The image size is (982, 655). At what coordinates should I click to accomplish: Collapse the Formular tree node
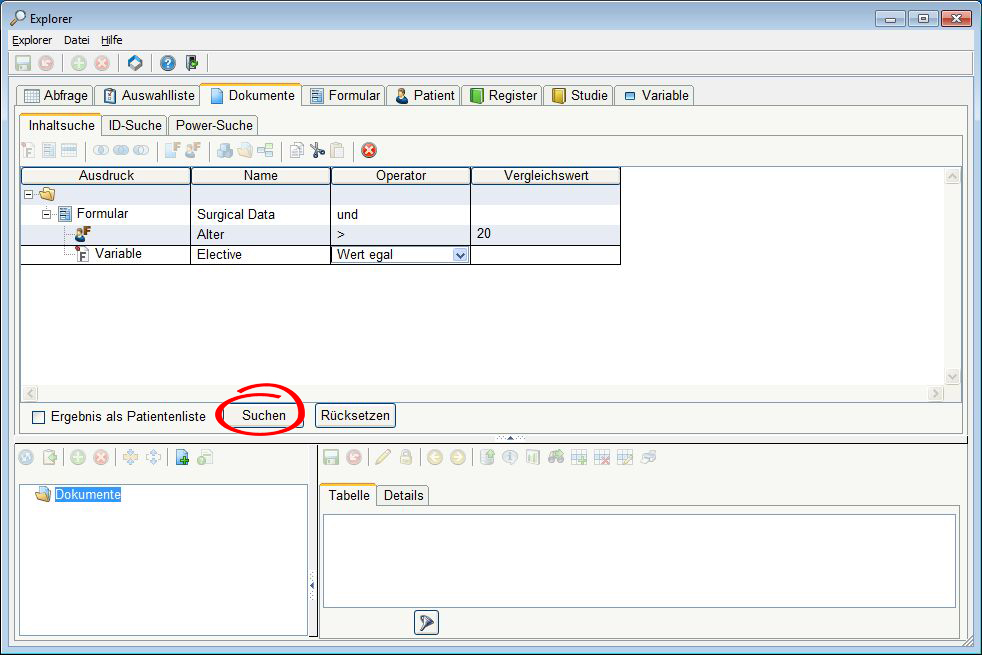coord(46,214)
